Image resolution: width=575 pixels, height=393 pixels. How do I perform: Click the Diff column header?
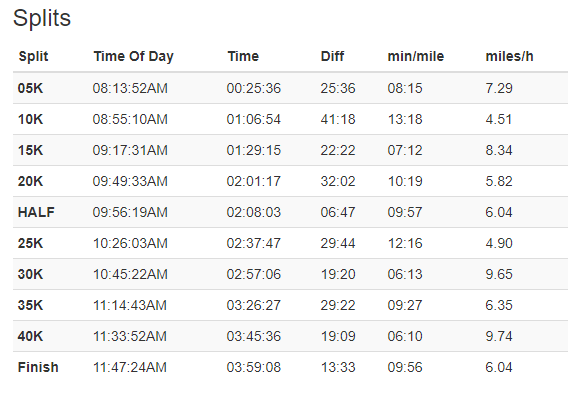click(332, 56)
